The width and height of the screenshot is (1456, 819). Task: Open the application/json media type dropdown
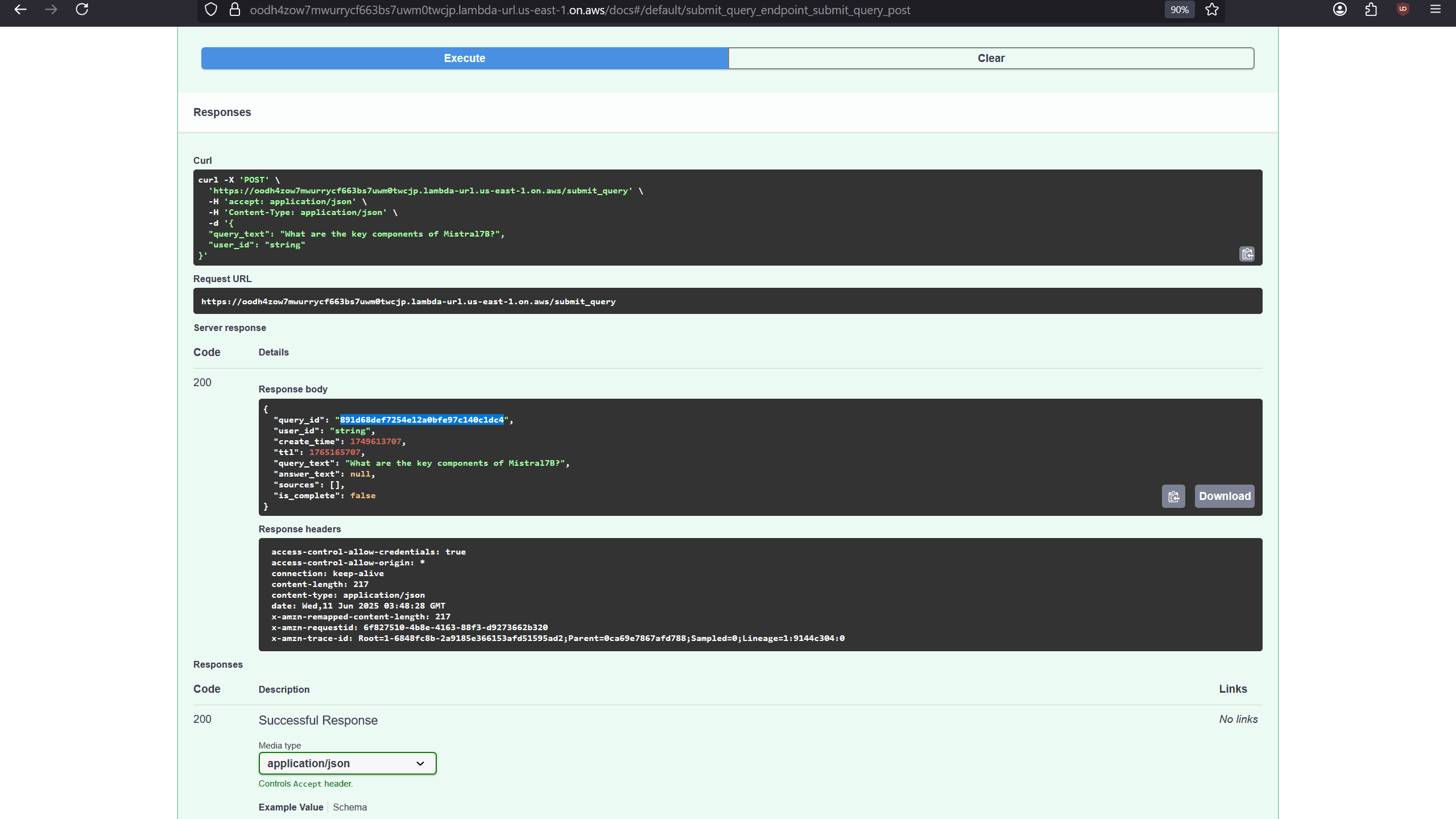pos(347,763)
